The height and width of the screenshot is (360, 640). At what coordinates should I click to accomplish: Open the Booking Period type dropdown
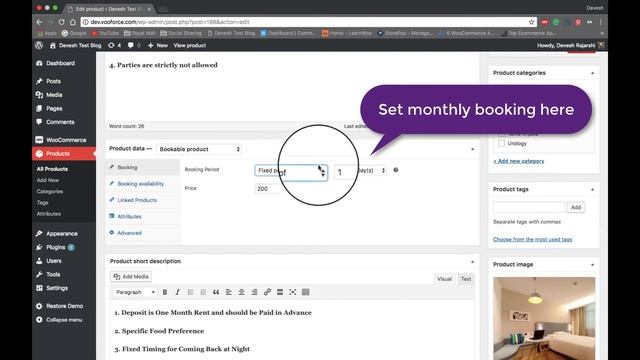pos(291,171)
